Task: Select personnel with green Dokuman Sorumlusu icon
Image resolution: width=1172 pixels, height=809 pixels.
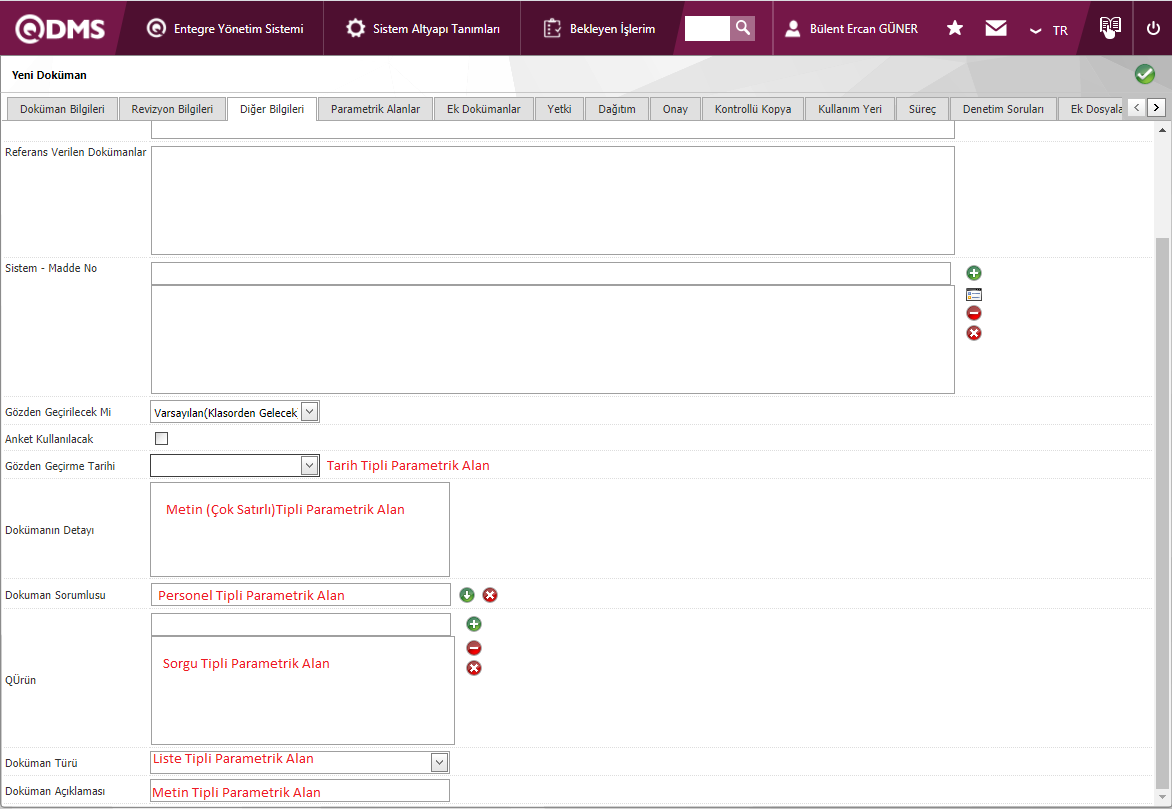Action: [x=467, y=595]
